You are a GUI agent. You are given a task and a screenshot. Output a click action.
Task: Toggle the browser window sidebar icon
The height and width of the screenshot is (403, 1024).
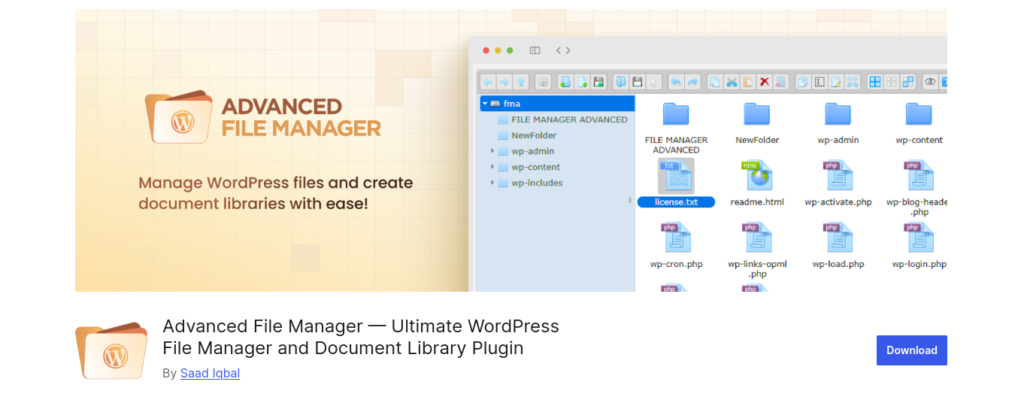click(535, 50)
